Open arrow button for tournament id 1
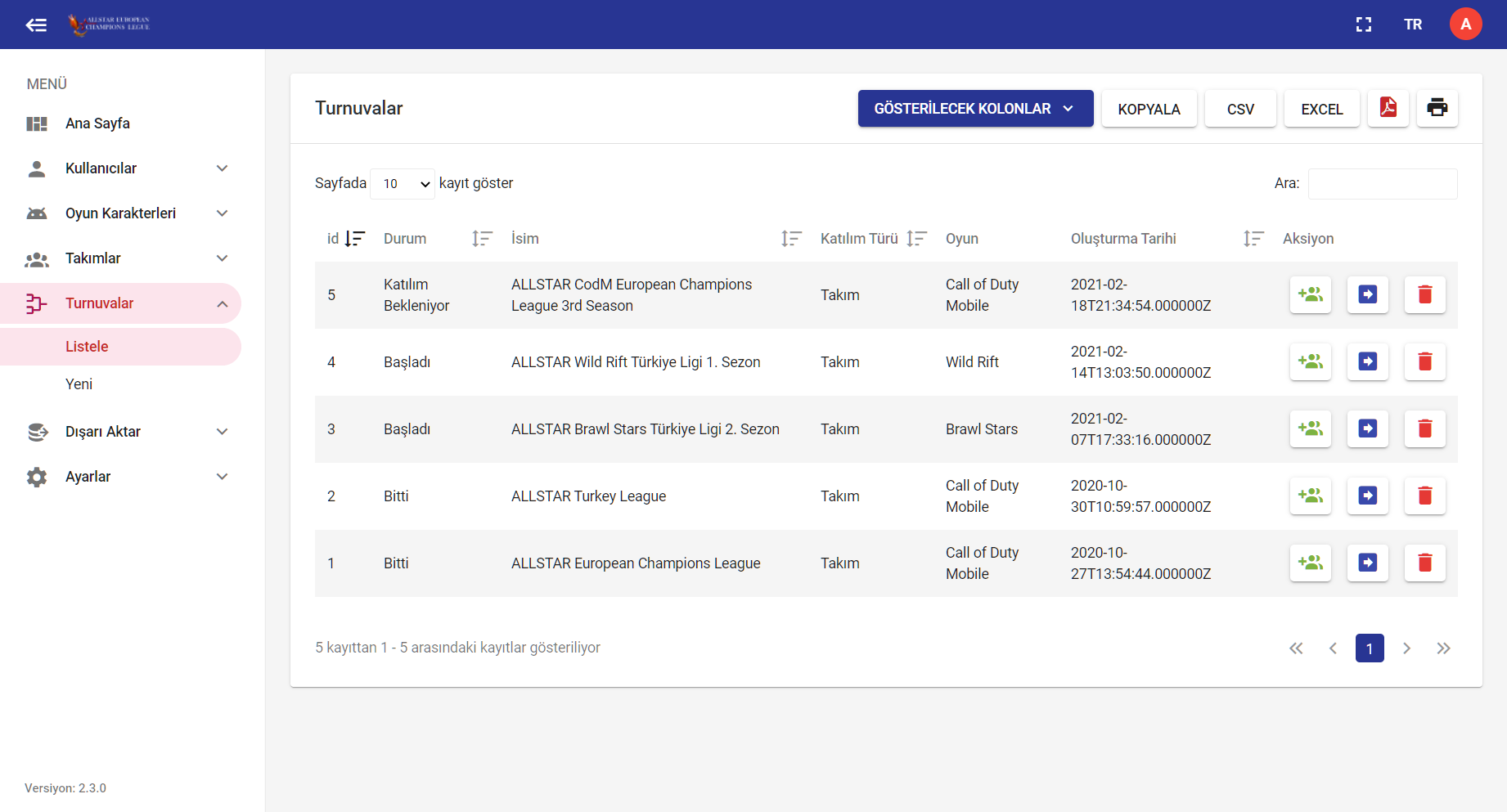The height and width of the screenshot is (812, 1507). tap(1368, 563)
